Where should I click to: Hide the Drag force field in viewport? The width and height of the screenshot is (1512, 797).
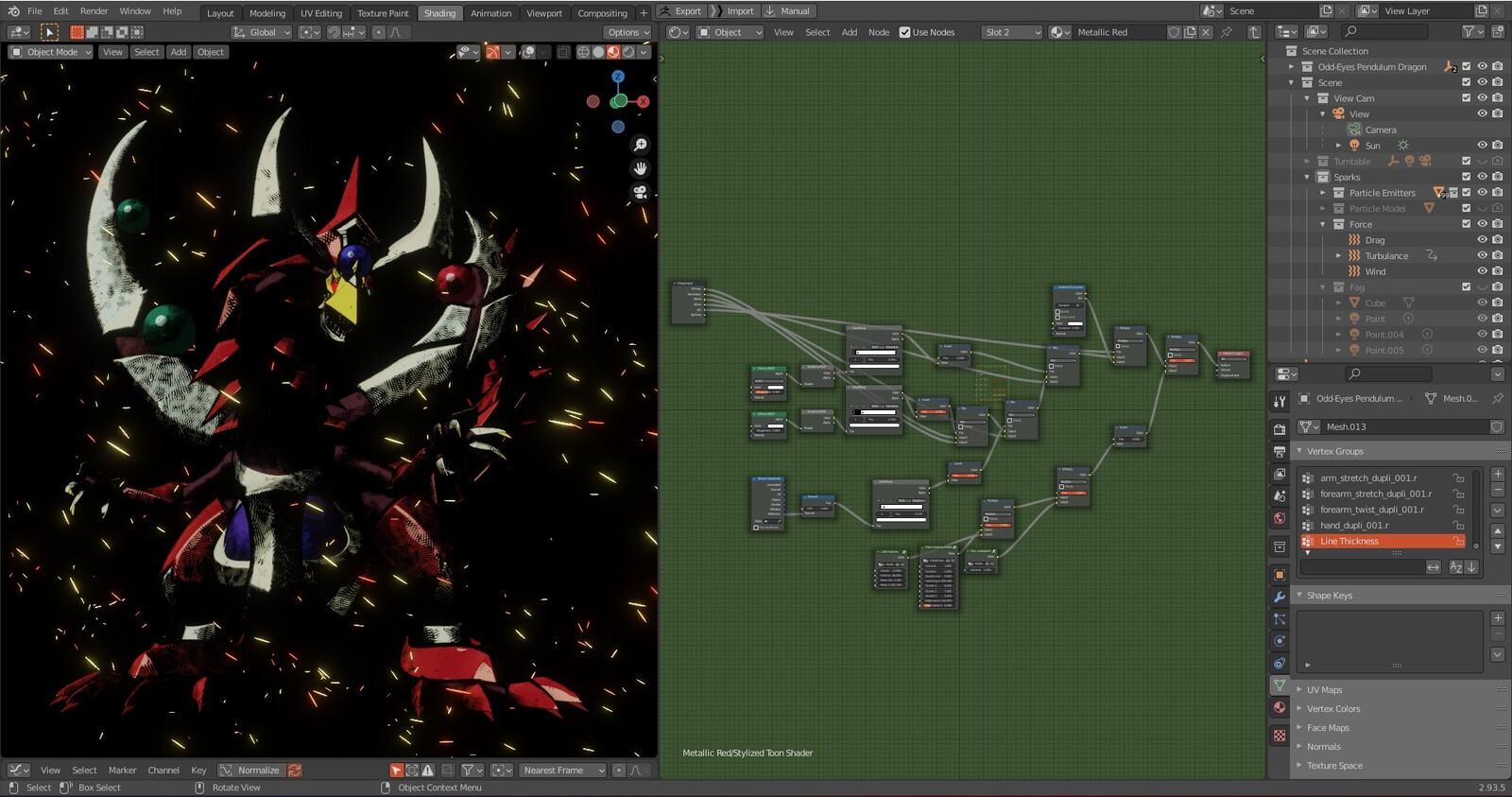pyautogui.click(x=1482, y=240)
